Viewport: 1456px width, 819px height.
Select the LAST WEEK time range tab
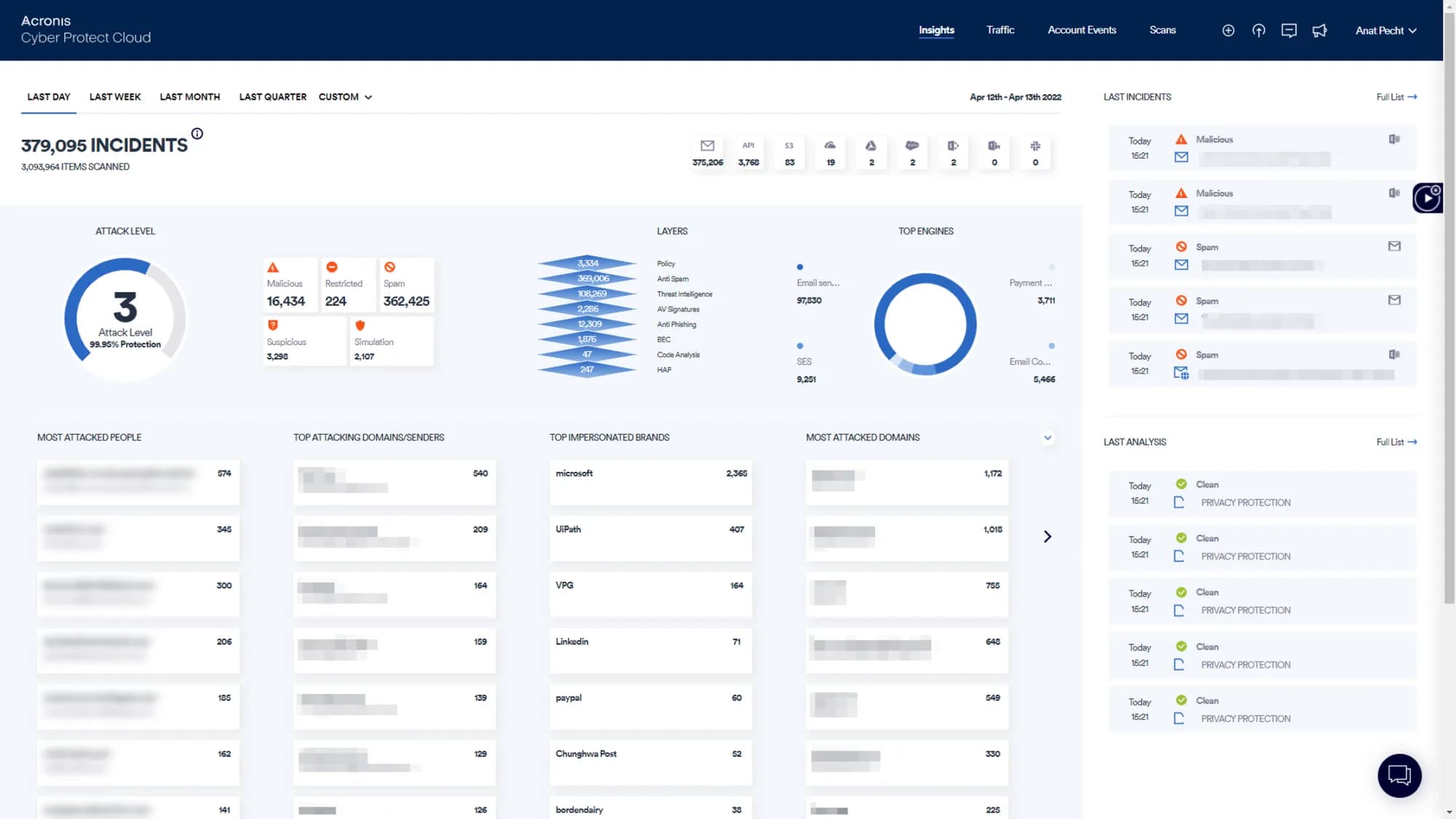coord(115,97)
